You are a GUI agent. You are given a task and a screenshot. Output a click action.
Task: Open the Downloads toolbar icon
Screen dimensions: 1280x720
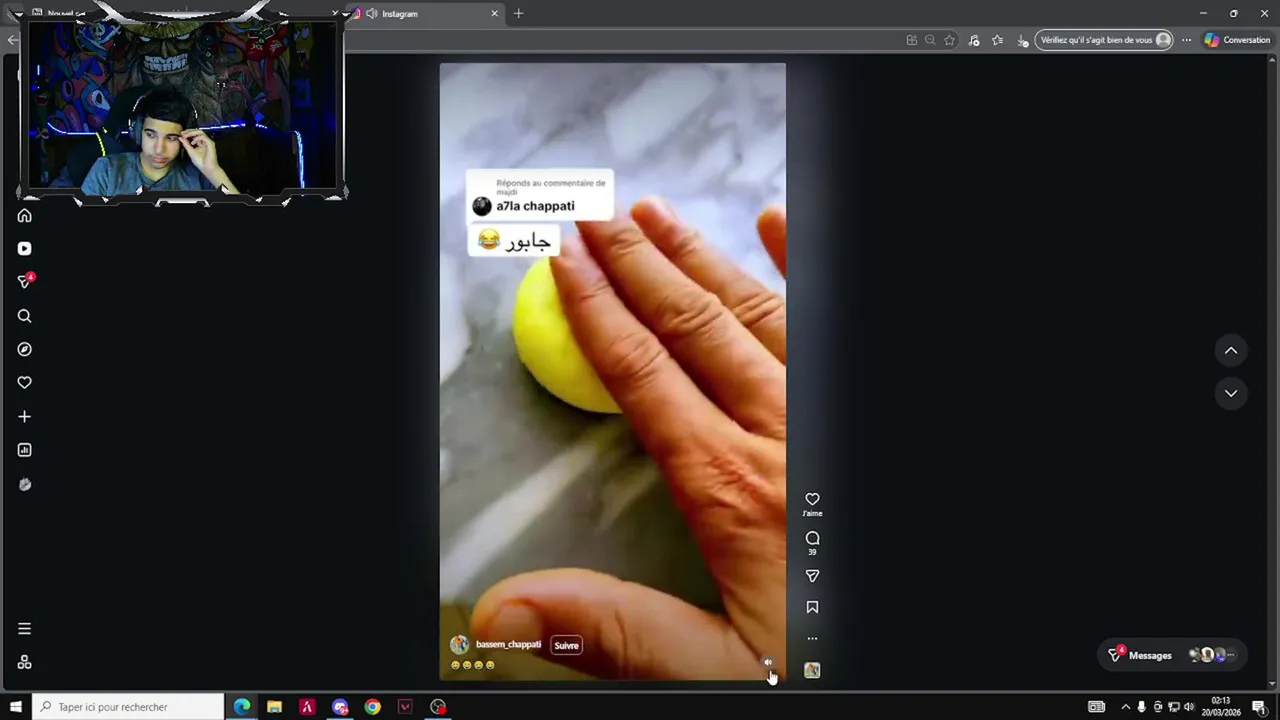click(1021, 40)
